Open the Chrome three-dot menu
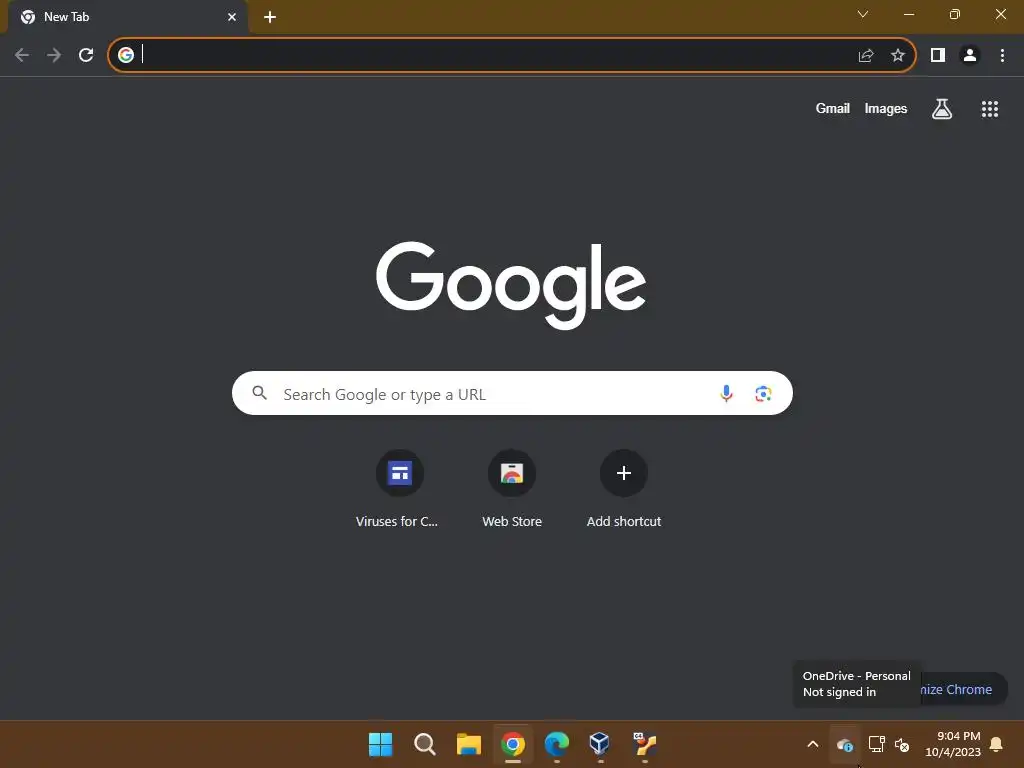 point(1002,56)
